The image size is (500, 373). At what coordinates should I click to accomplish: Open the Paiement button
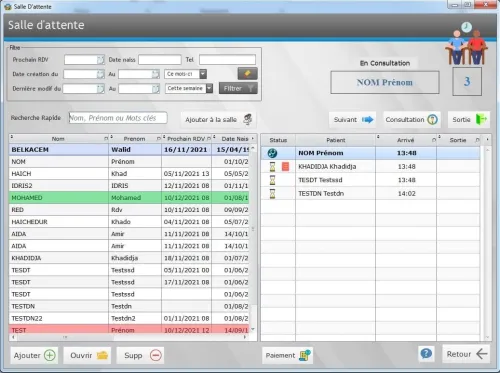click(x=287, y=355)
